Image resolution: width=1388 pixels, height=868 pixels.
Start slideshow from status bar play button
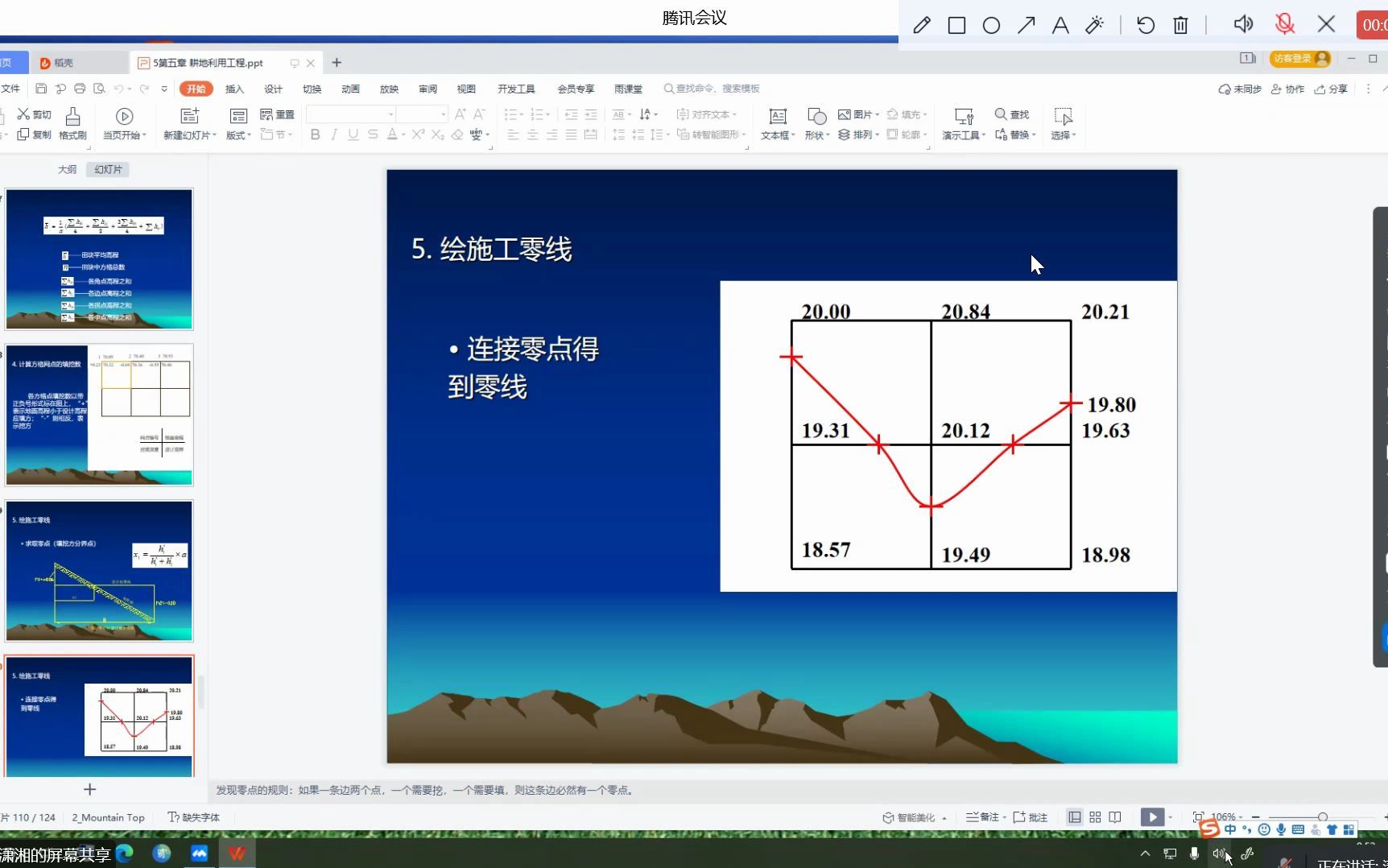pyautogui.click(x=1152, y=816)
